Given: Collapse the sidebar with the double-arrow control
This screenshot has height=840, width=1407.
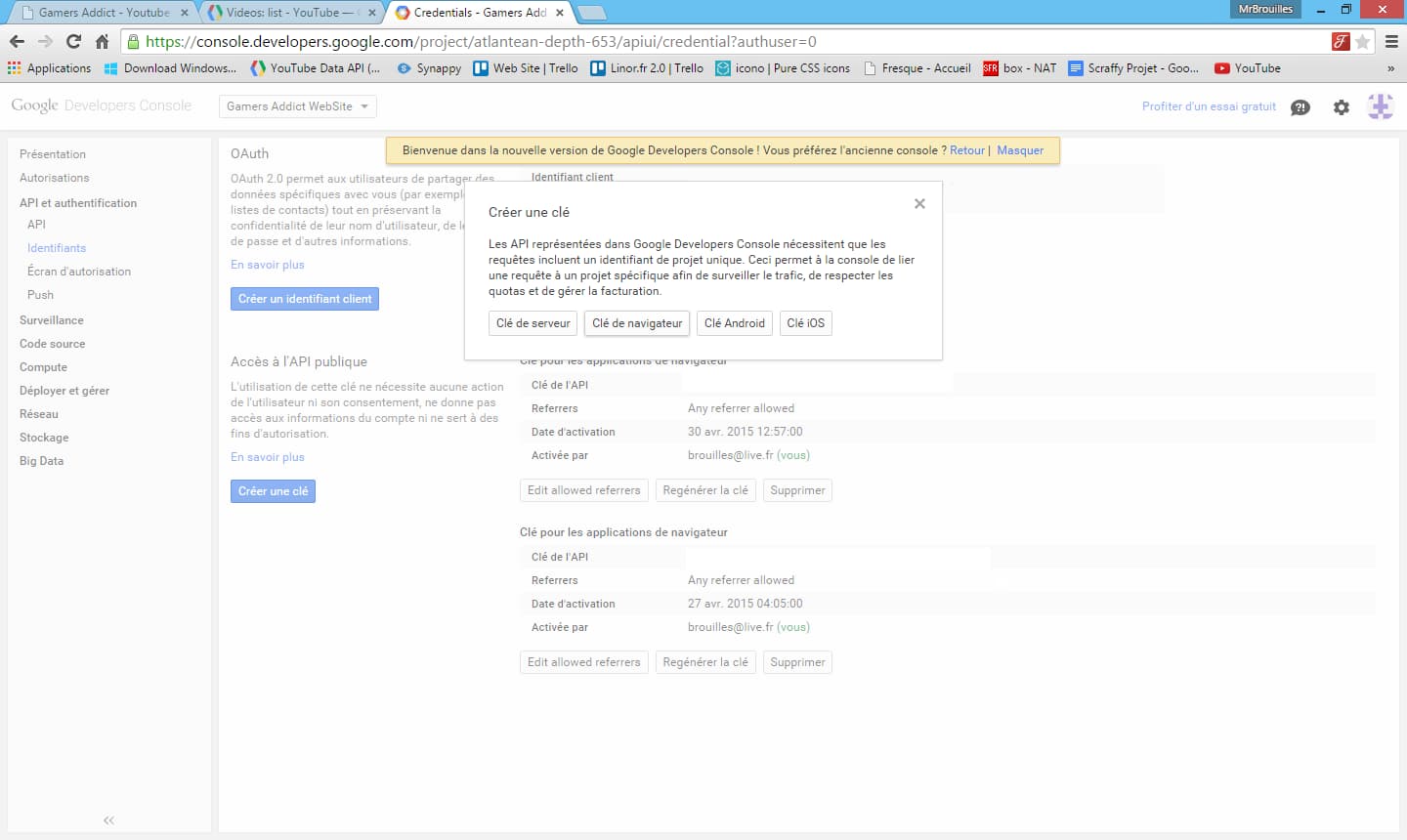Looking at the screenshot, I should (107, 820).
